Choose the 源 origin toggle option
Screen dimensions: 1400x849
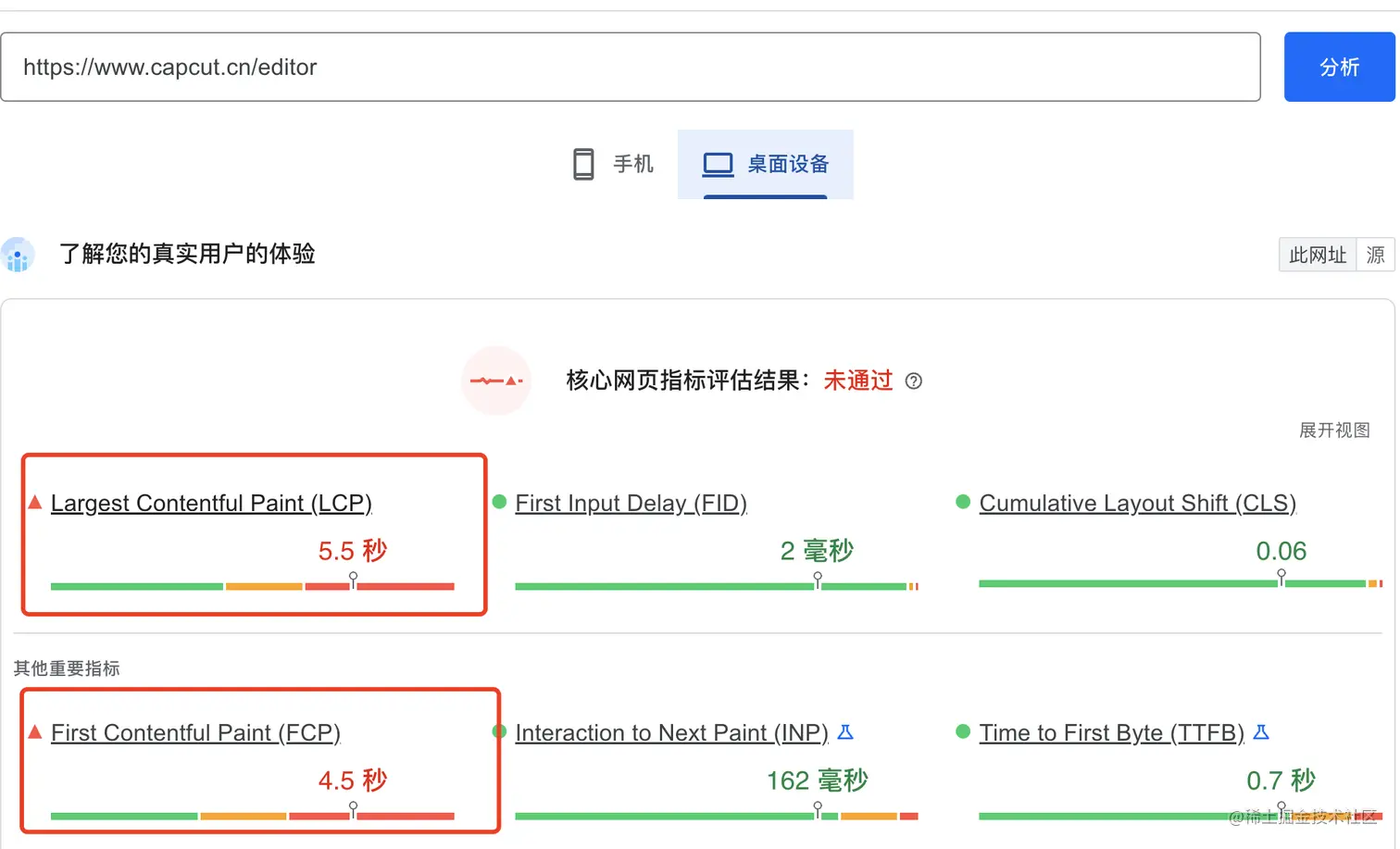click(1375, 255)
